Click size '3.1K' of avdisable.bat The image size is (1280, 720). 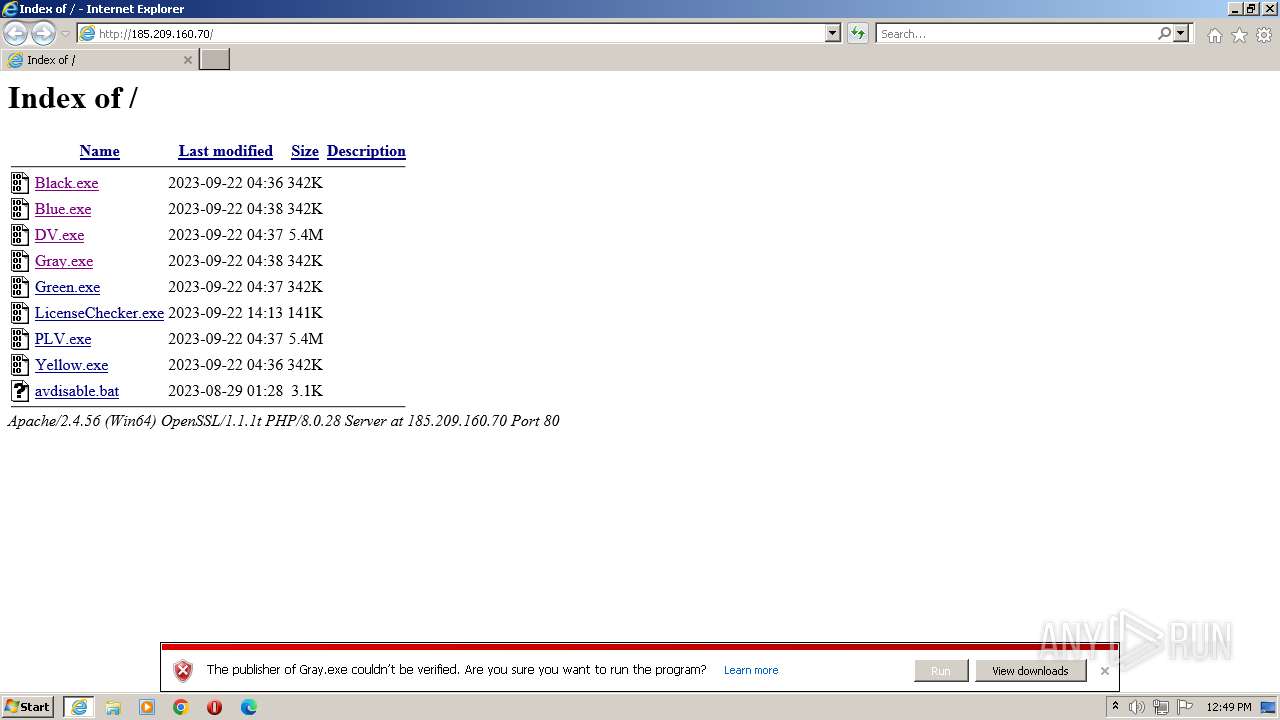coord(307,391)
